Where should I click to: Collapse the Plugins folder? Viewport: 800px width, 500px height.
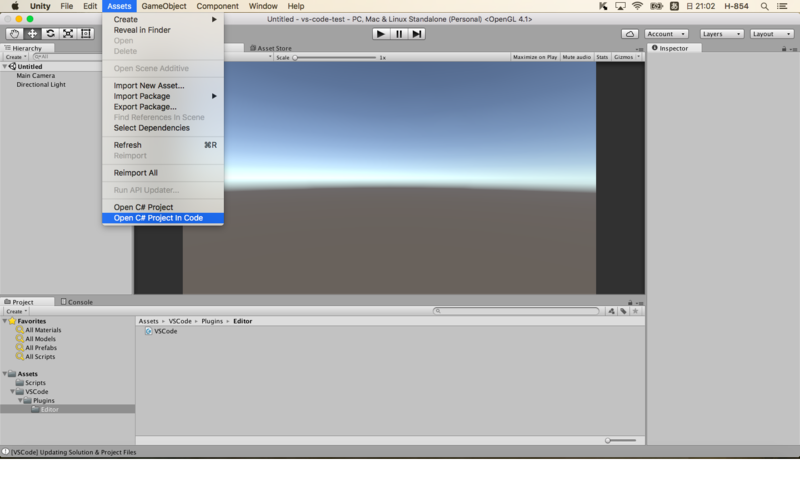[20, 401]
